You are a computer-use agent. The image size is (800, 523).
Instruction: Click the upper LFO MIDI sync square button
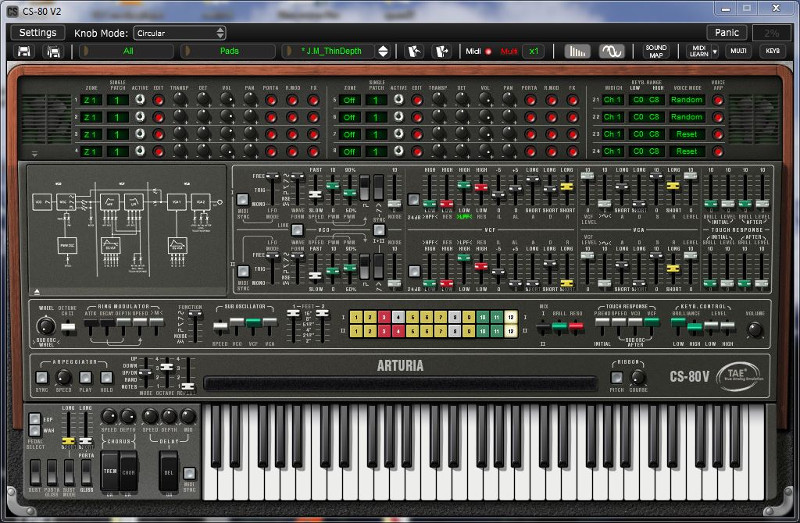tap(243, 200)
